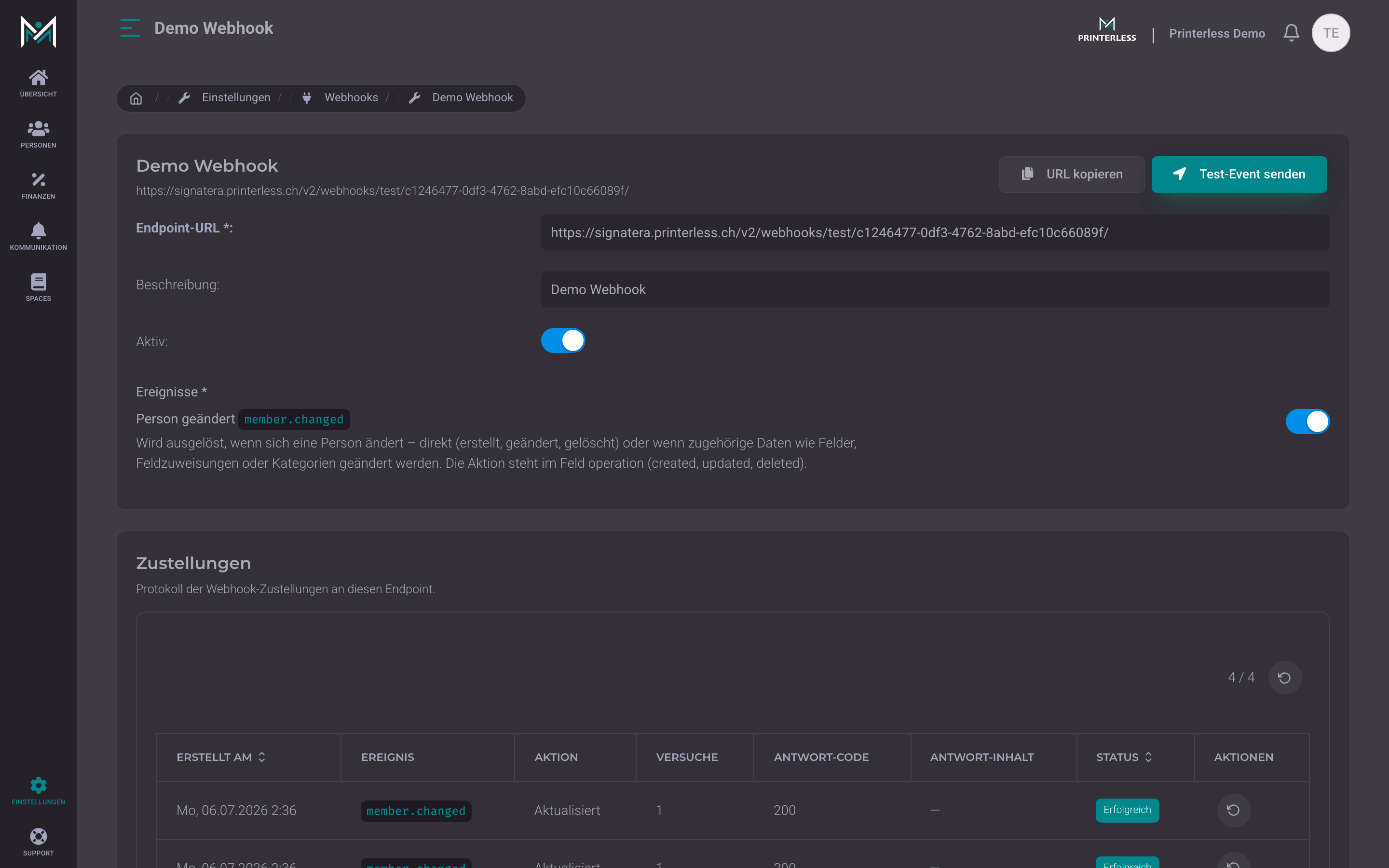
Task: Click the wrench icon beside Einstellungen breadcrumb
Action: (x=184, y=98)
